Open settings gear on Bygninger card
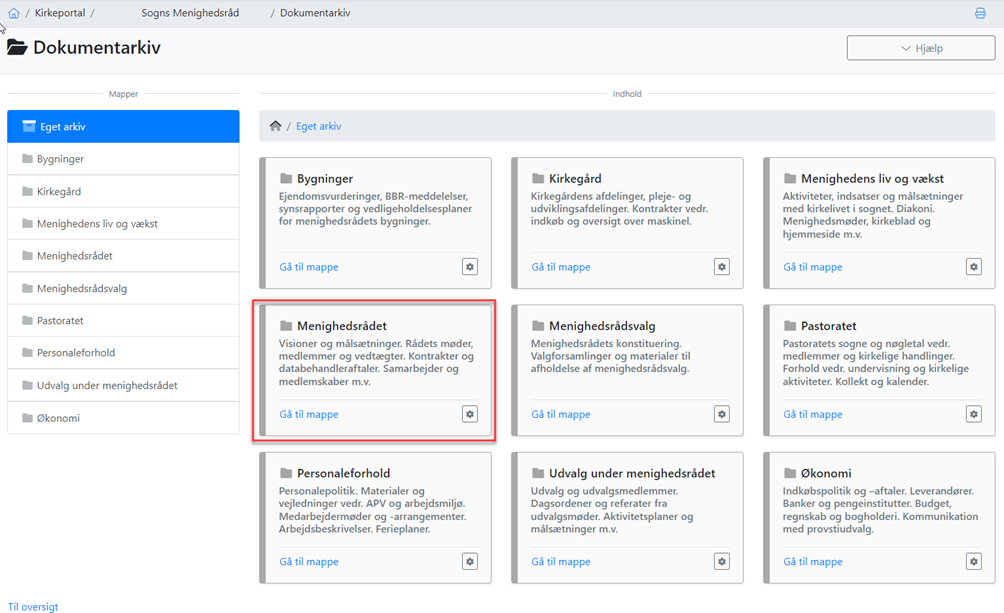 (x=470, y=266)
